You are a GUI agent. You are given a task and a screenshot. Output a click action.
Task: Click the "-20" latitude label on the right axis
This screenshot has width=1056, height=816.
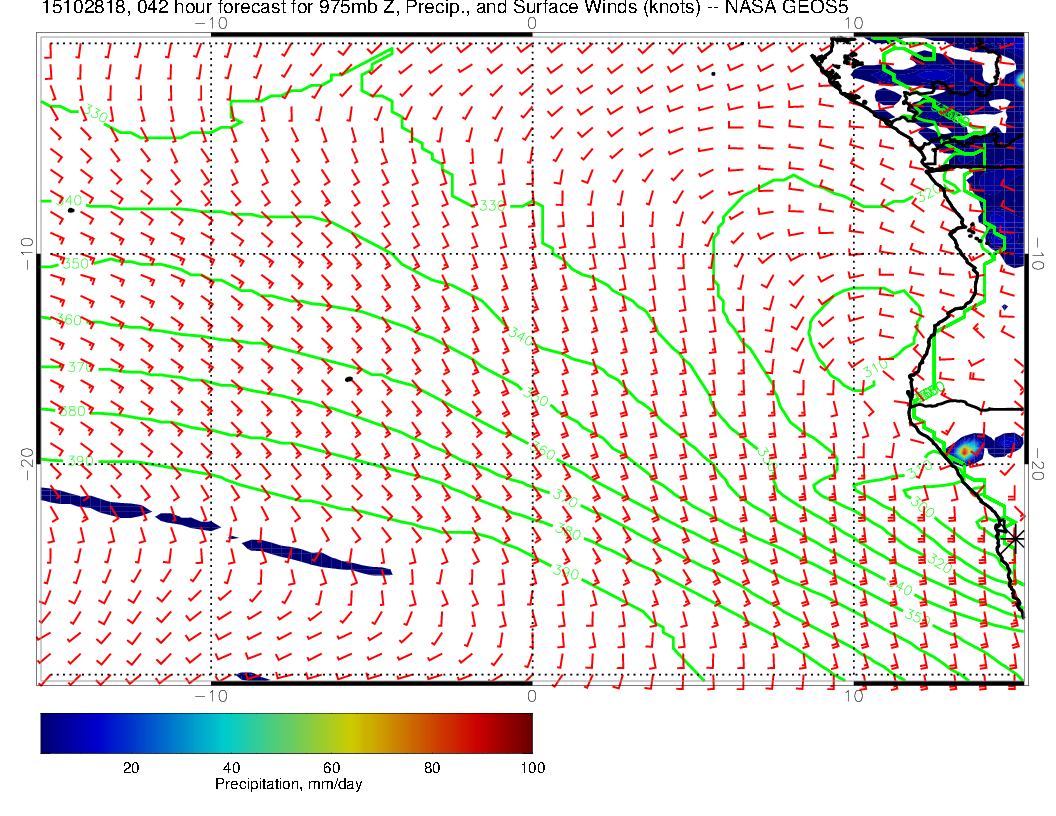click(1036, 464)
